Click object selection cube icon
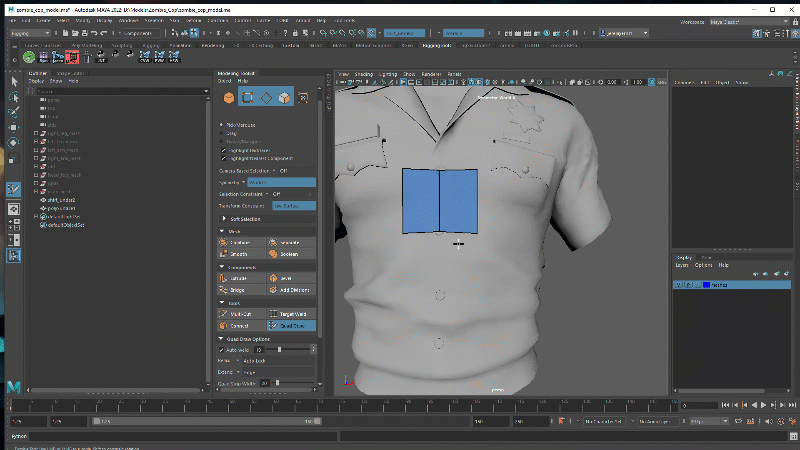Screen dimensions: 800x450 (229, 98)
